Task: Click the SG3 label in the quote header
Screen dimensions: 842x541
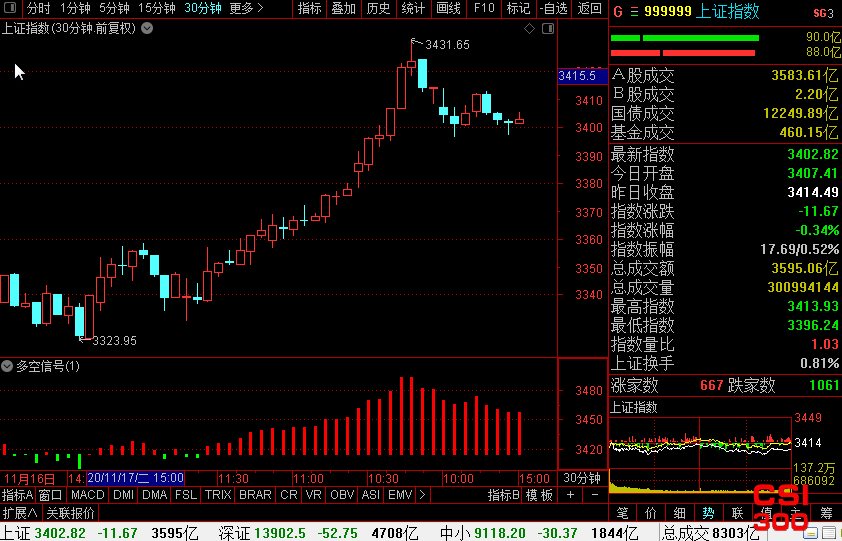Action: 824,13
